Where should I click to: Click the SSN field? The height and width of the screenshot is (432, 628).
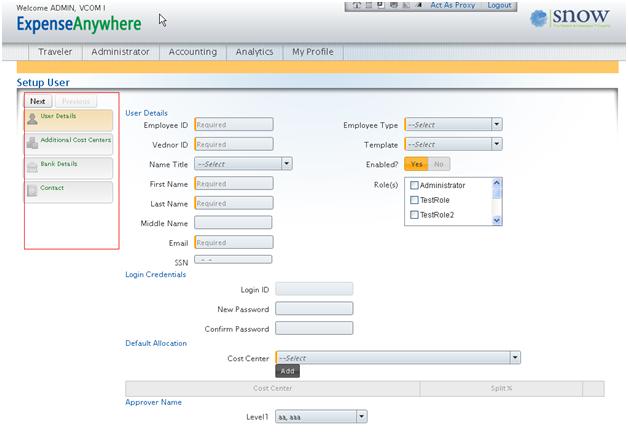point(233,259)
